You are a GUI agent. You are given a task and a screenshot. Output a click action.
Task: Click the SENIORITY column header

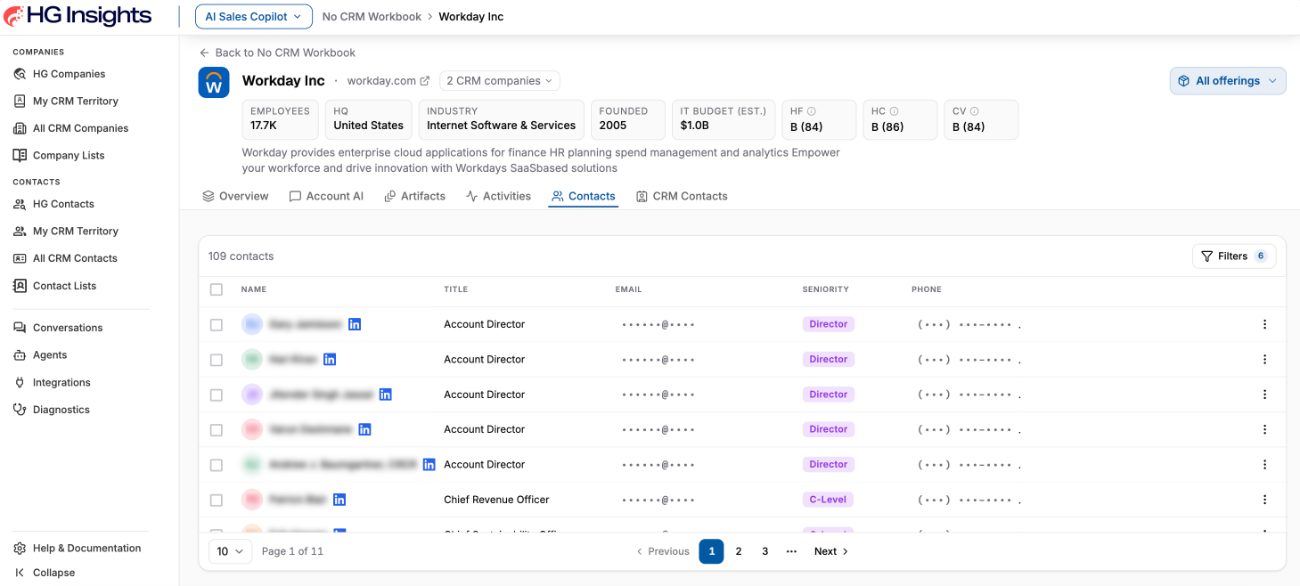tap(825, 289)
